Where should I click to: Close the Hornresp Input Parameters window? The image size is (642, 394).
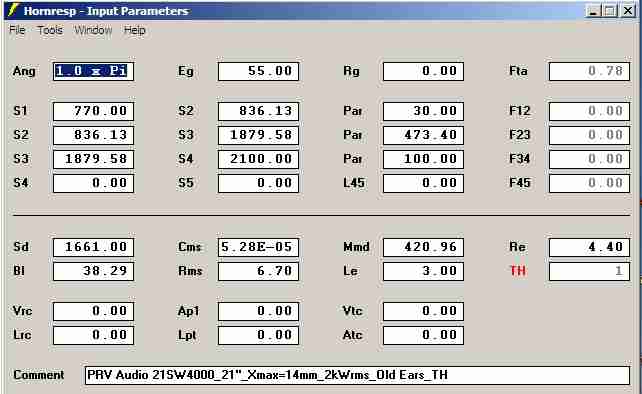[x=628, y=11]
